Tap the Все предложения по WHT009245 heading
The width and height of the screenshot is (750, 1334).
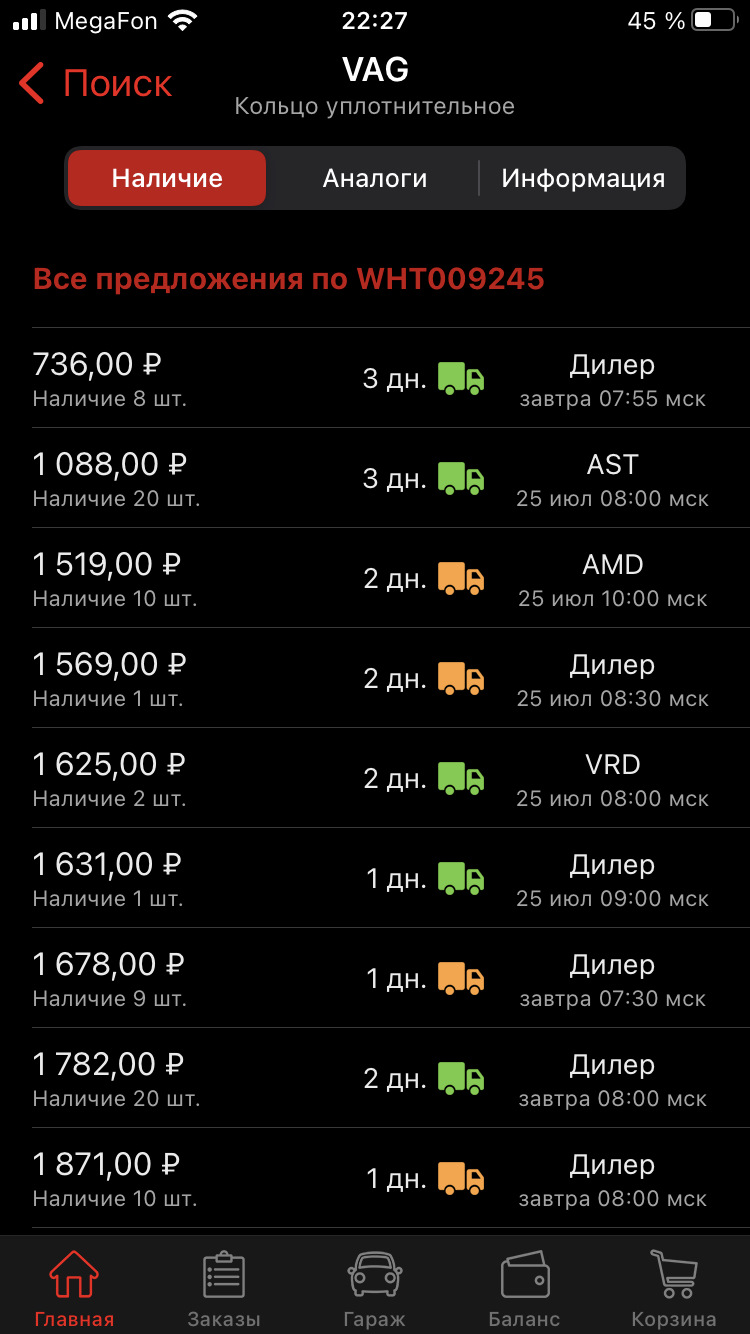point(289,279)
